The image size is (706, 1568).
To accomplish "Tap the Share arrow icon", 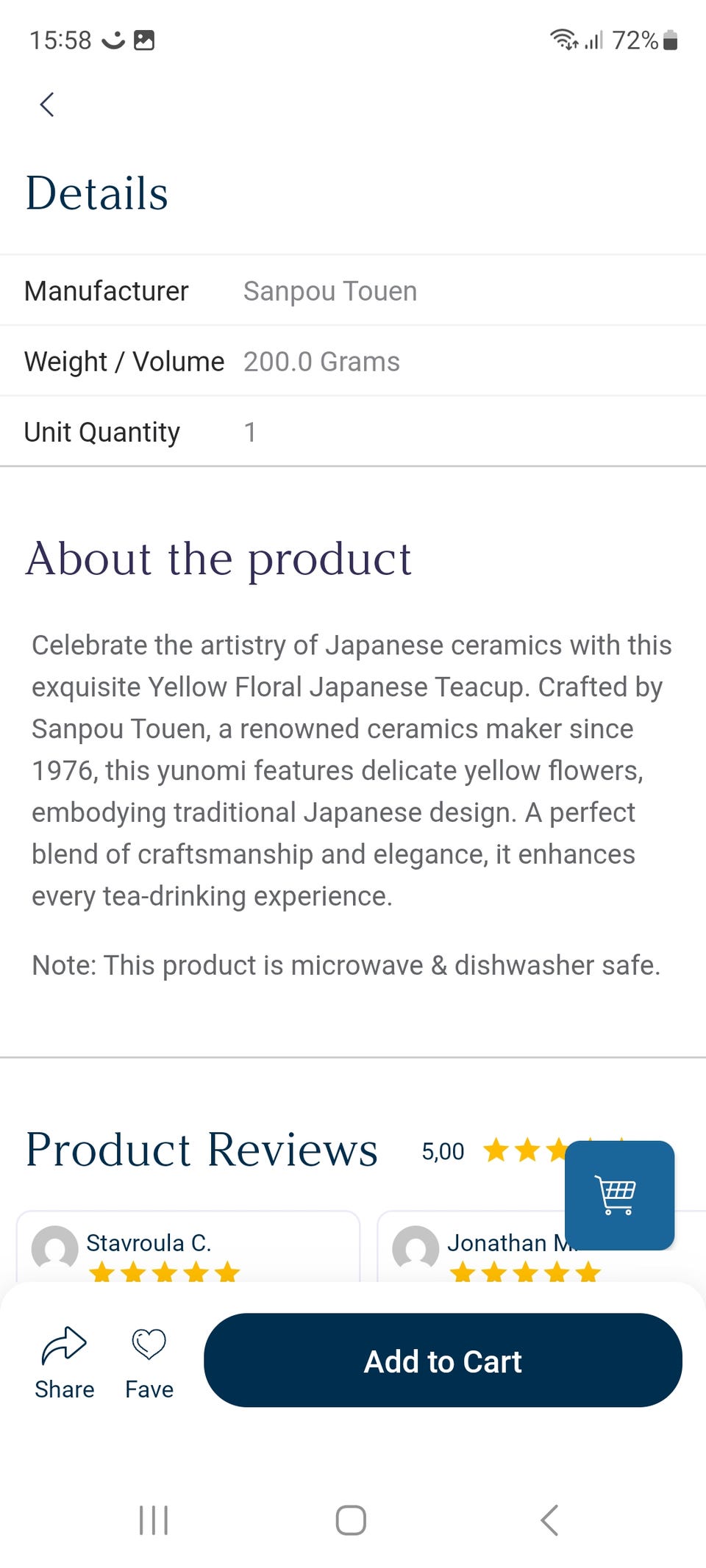I will [64, 1345].
